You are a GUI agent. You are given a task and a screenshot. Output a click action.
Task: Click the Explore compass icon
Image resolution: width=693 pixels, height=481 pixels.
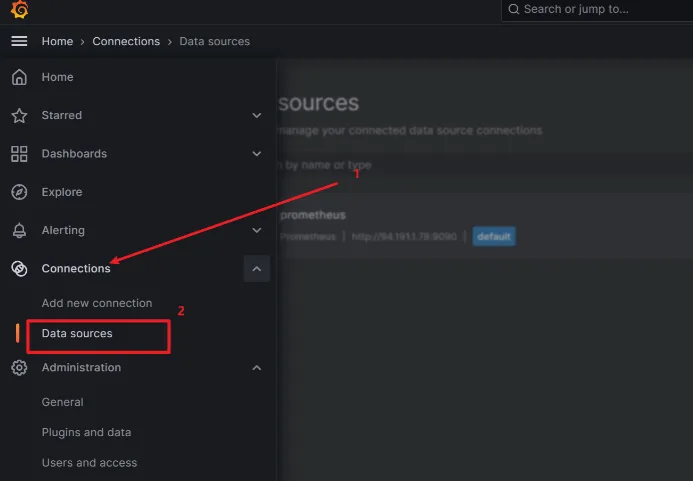[19, 192]
